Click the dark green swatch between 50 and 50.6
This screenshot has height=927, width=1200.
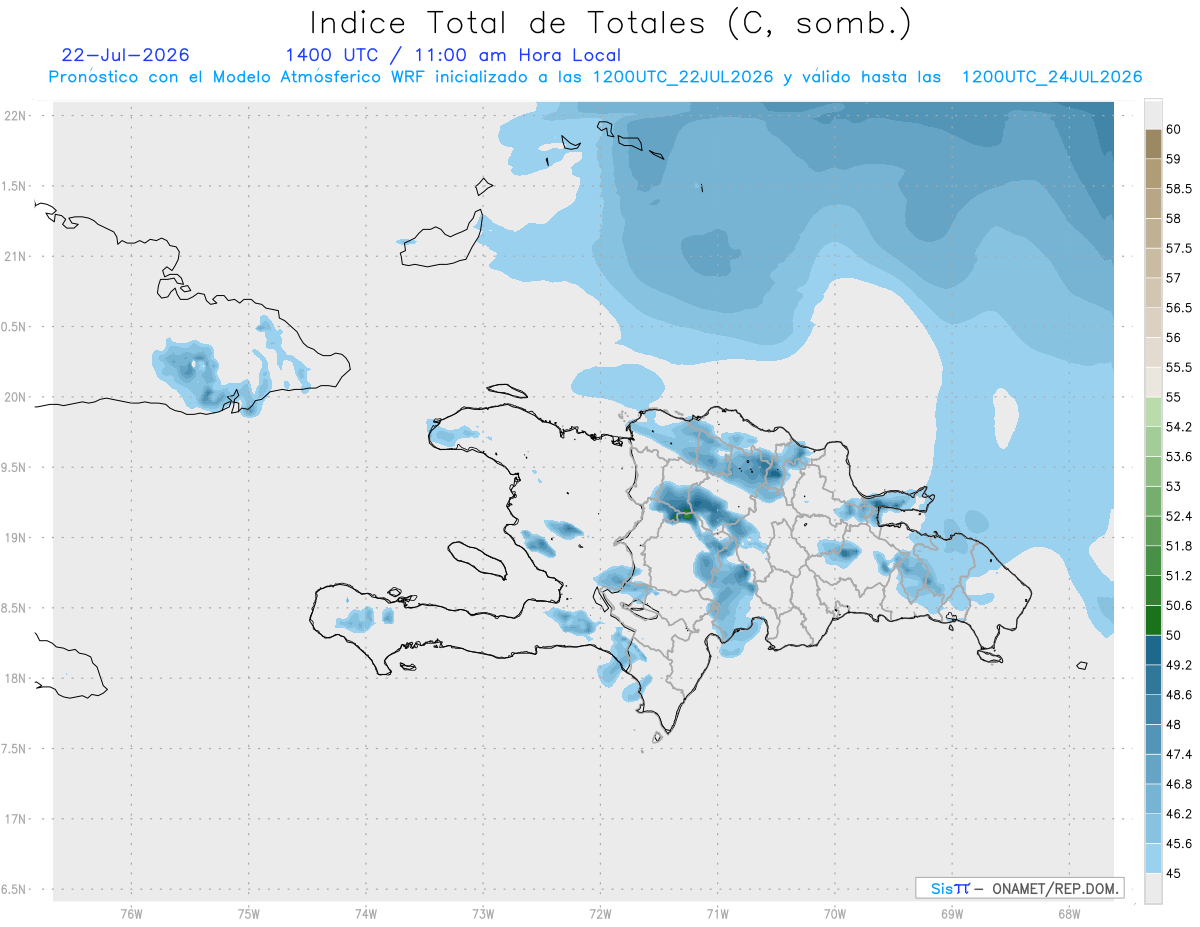pyautogui.click(x=1153, y=620)
